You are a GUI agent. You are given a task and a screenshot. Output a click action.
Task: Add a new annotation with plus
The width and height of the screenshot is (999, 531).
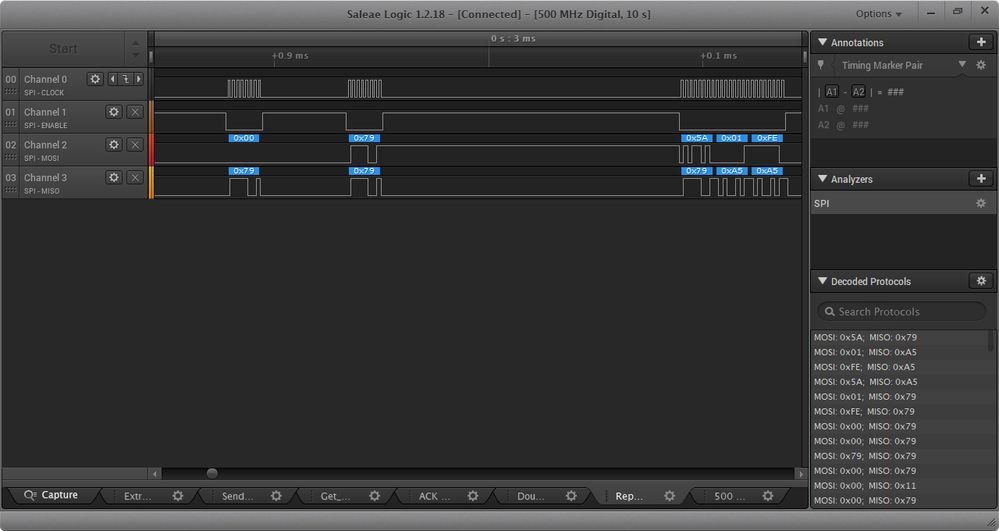click(x=981, y=42)
